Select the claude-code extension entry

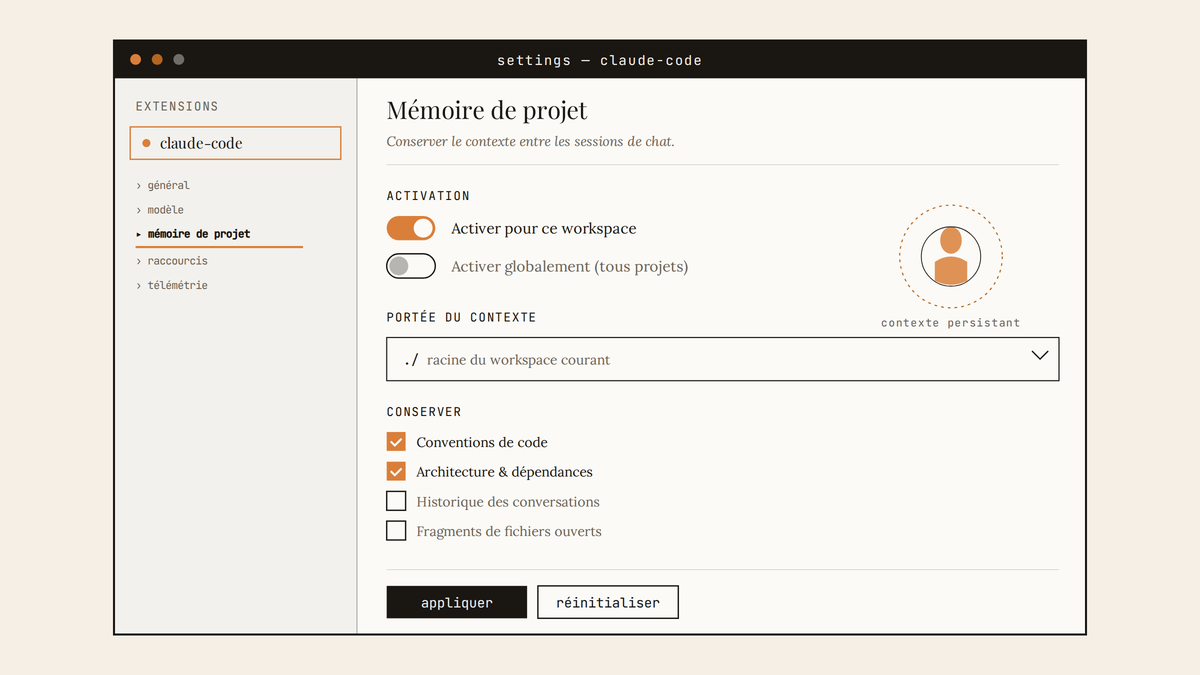click(x=235, y=143)
